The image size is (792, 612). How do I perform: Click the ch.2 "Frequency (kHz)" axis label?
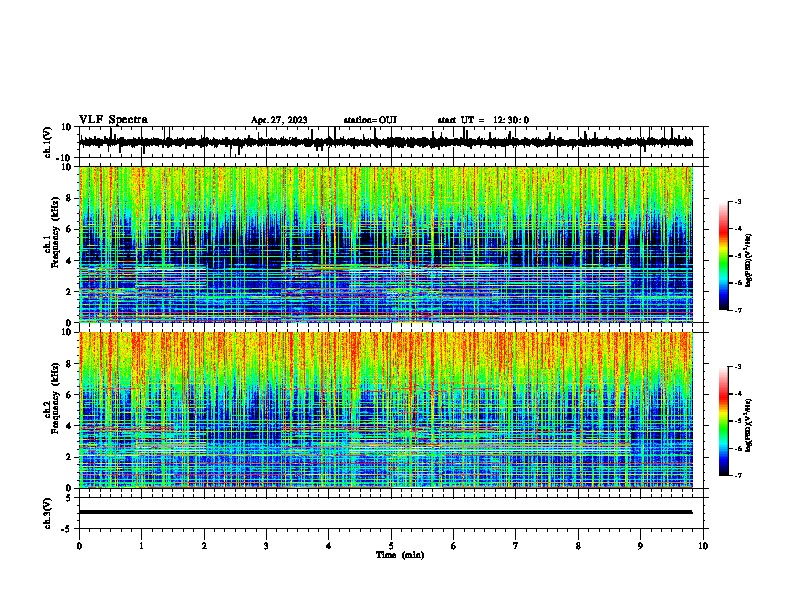point(56,397)
